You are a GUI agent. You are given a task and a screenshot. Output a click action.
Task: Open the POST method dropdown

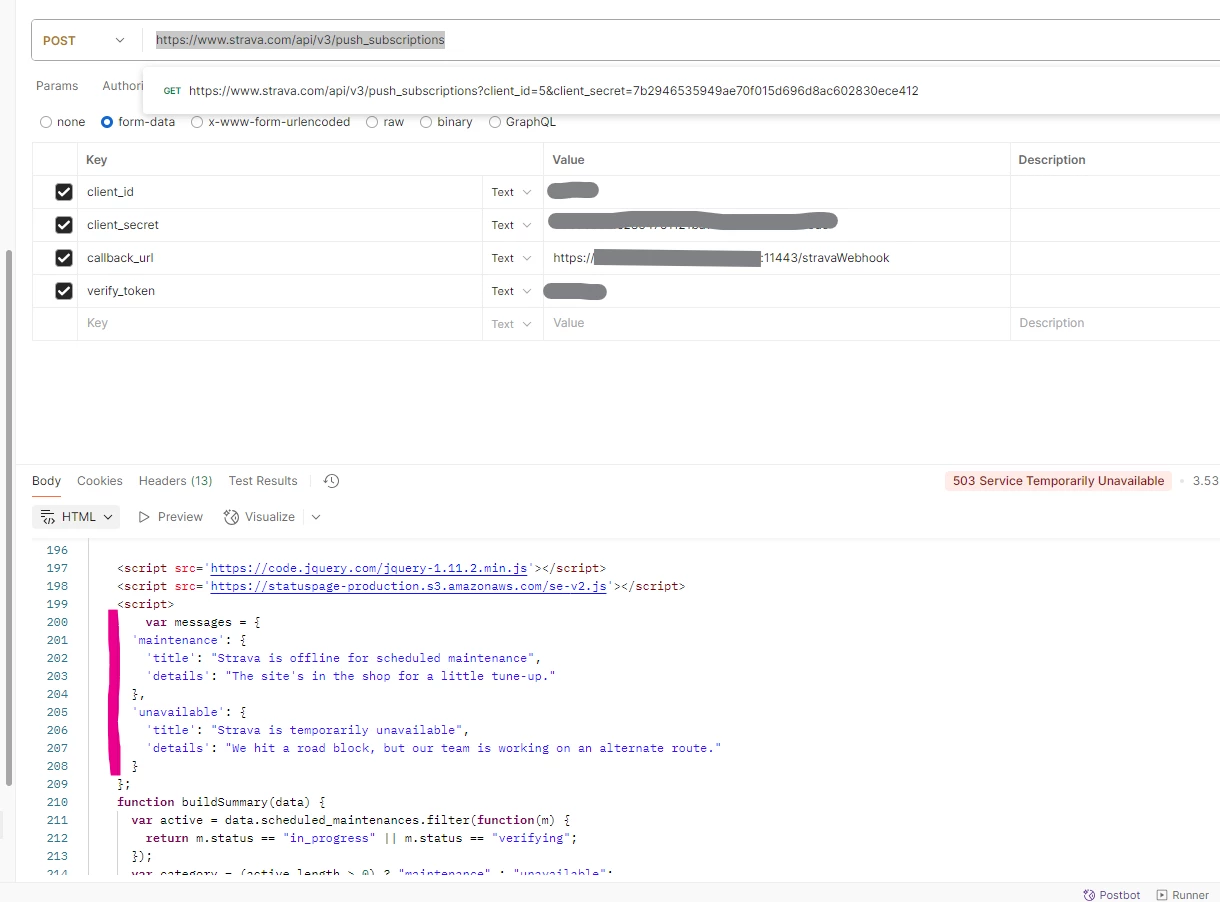[x=86, y=40]
